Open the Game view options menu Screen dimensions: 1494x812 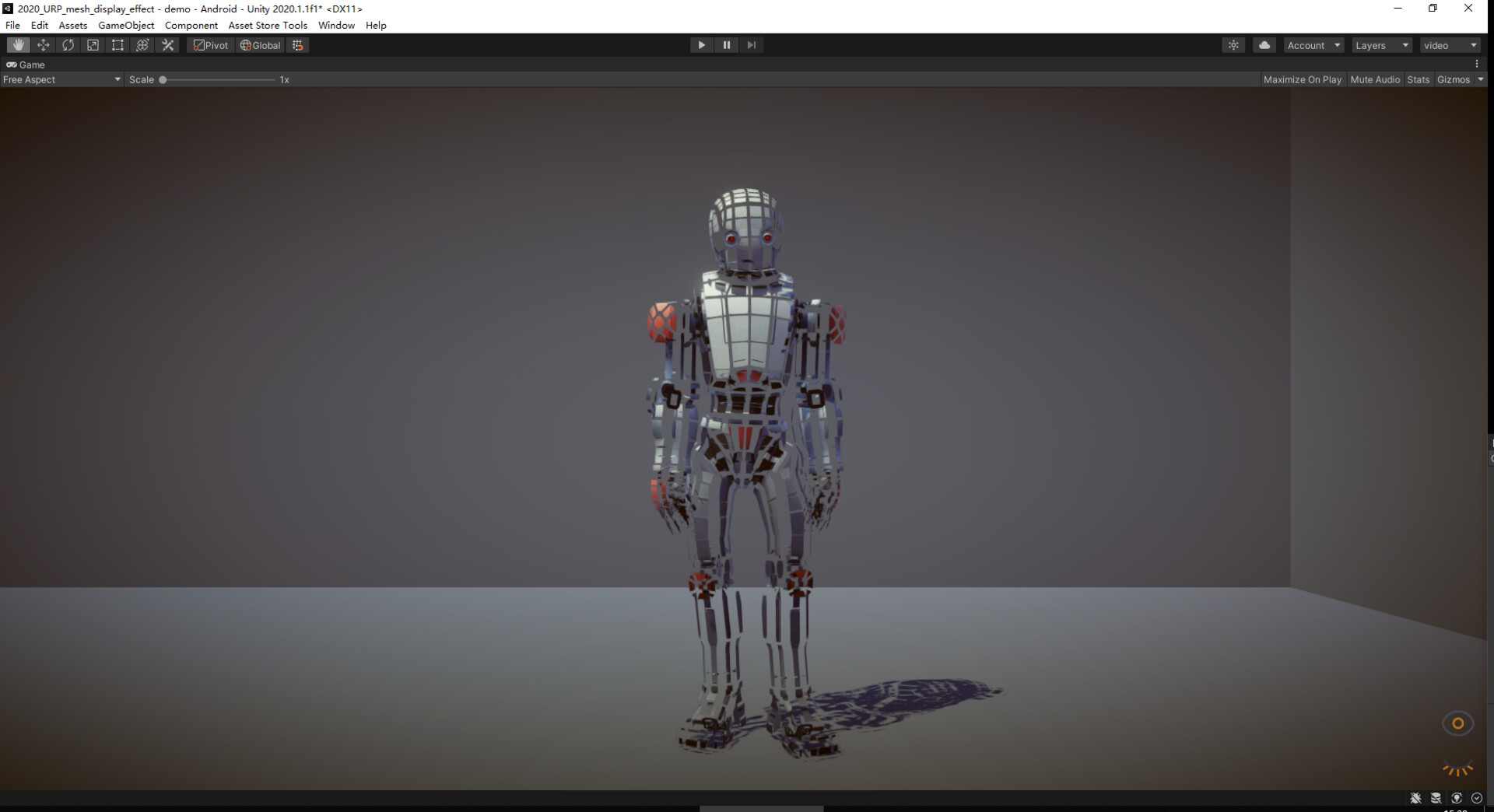click(1478, 64)
